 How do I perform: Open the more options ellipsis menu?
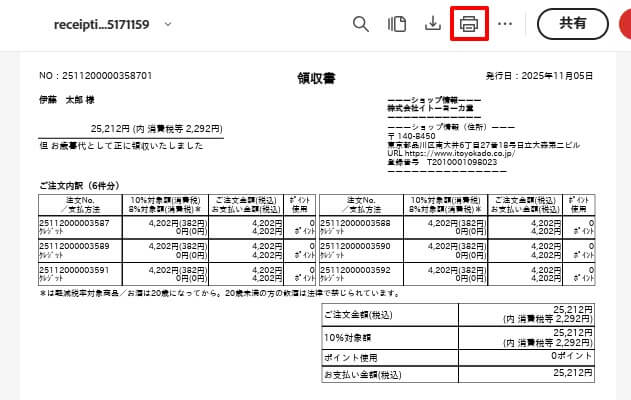click(x=505, y=23)
